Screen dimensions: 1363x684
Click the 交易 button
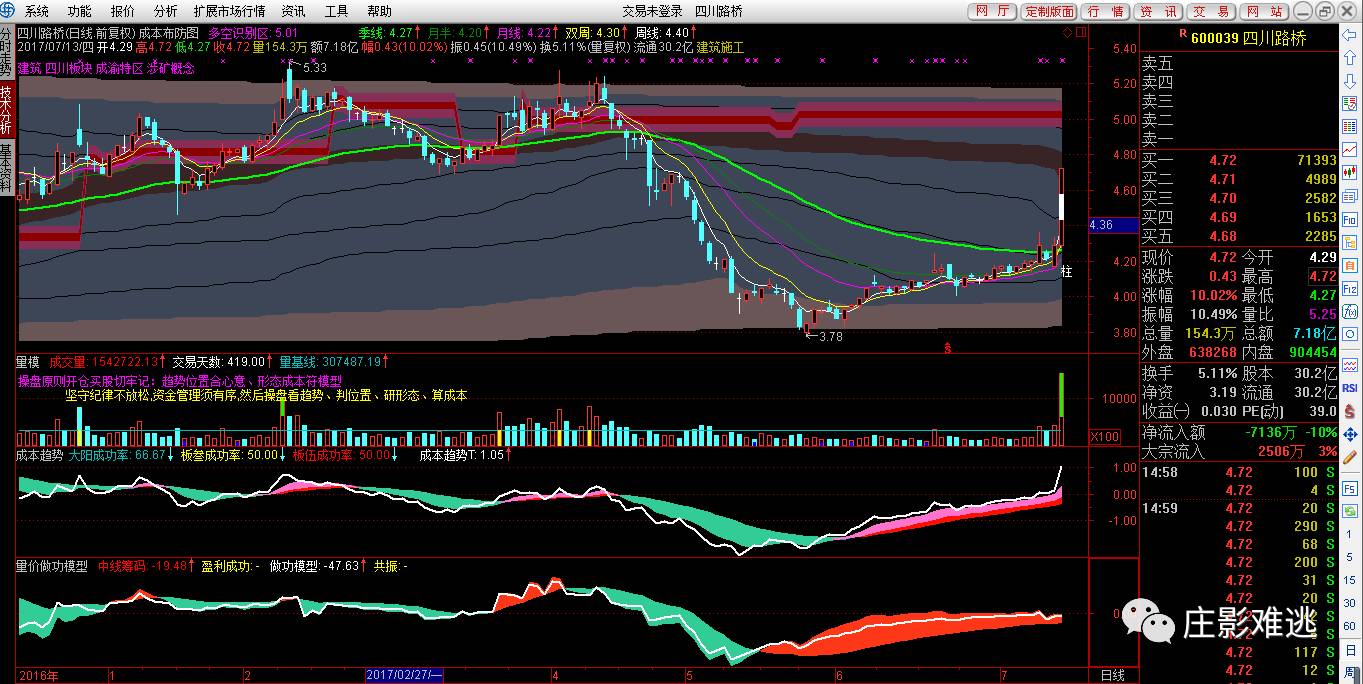click(x=1211, y=11)
